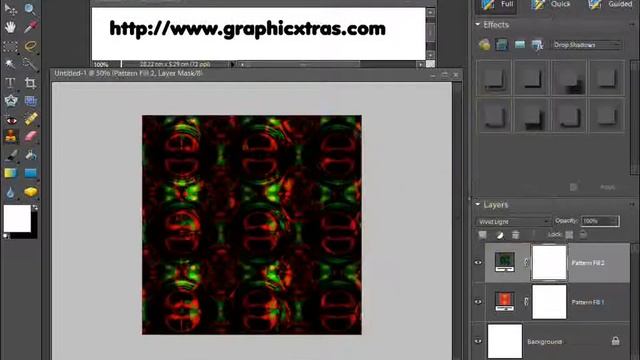Swap foreground and background colors
Viewport: 640px width, 360px height.
coord(35,208)
